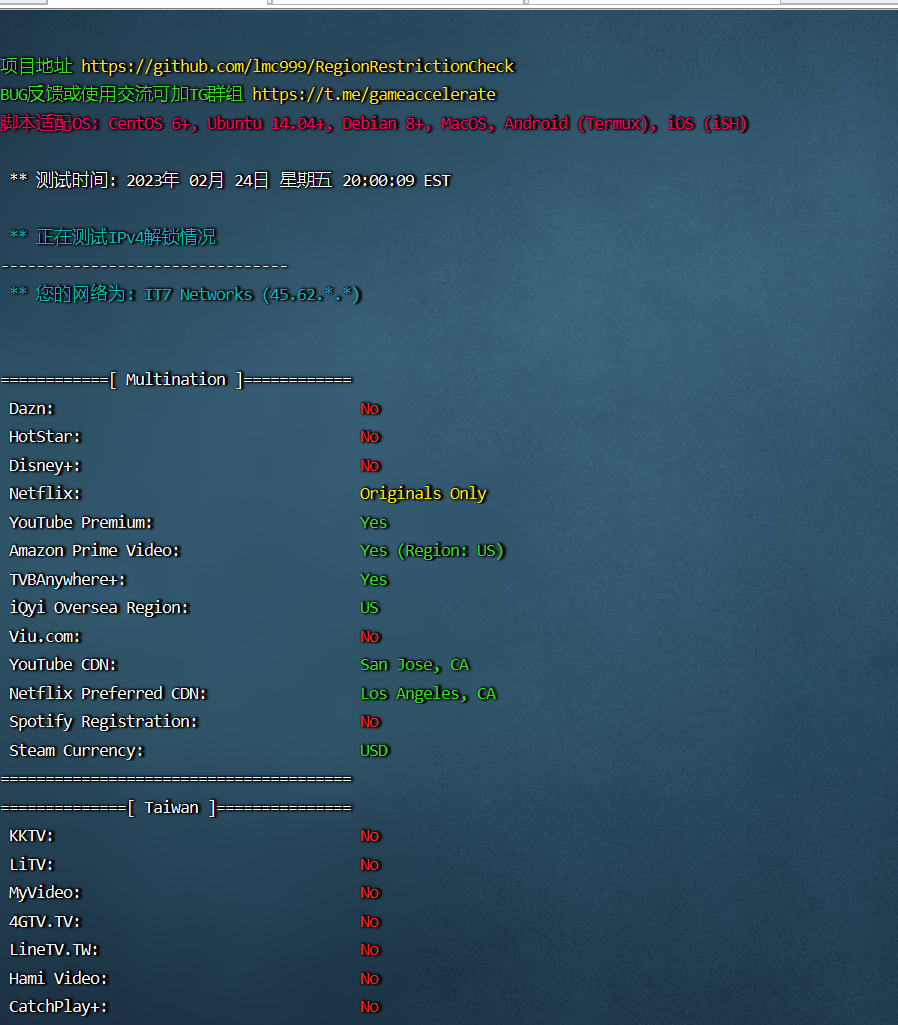This screenshot has height=1025, width=898.
Task: Click the Steam Currency 'USD' value
Action: coord(374,750)
